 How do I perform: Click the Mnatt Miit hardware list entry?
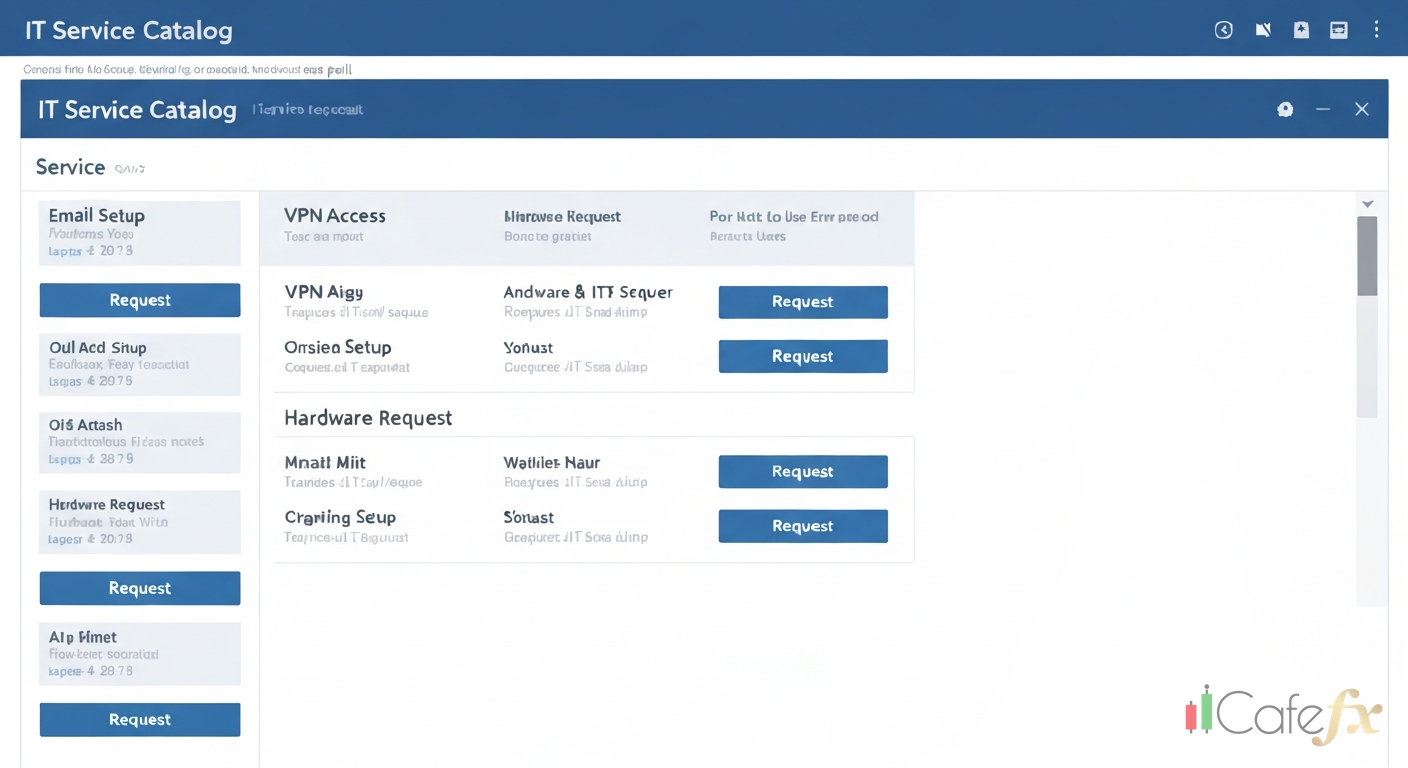tap(325, 462)
